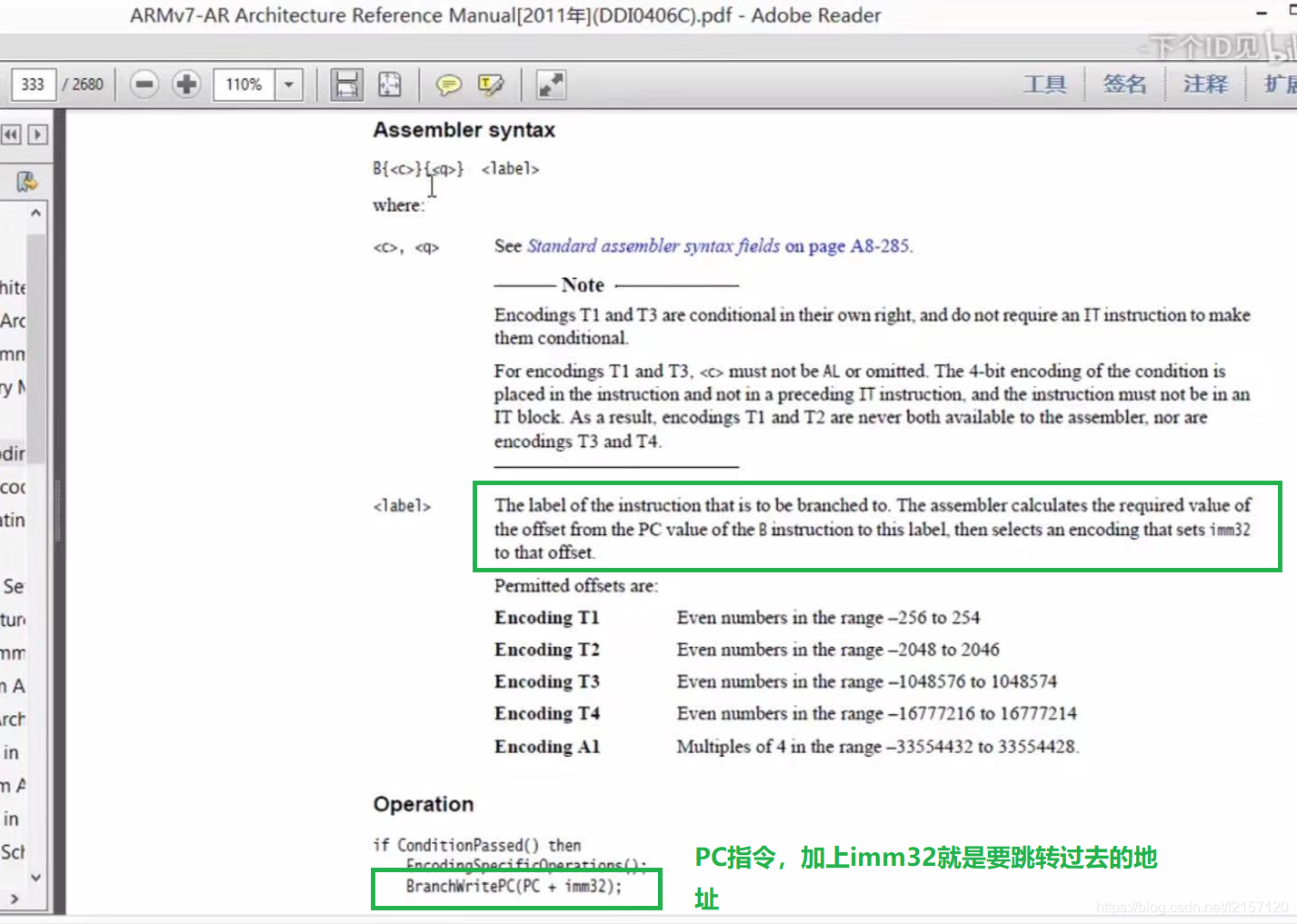The width and height of the screenshot is (1297, 924).
Task: Zoom out using the minus icon
Action: 144,84
